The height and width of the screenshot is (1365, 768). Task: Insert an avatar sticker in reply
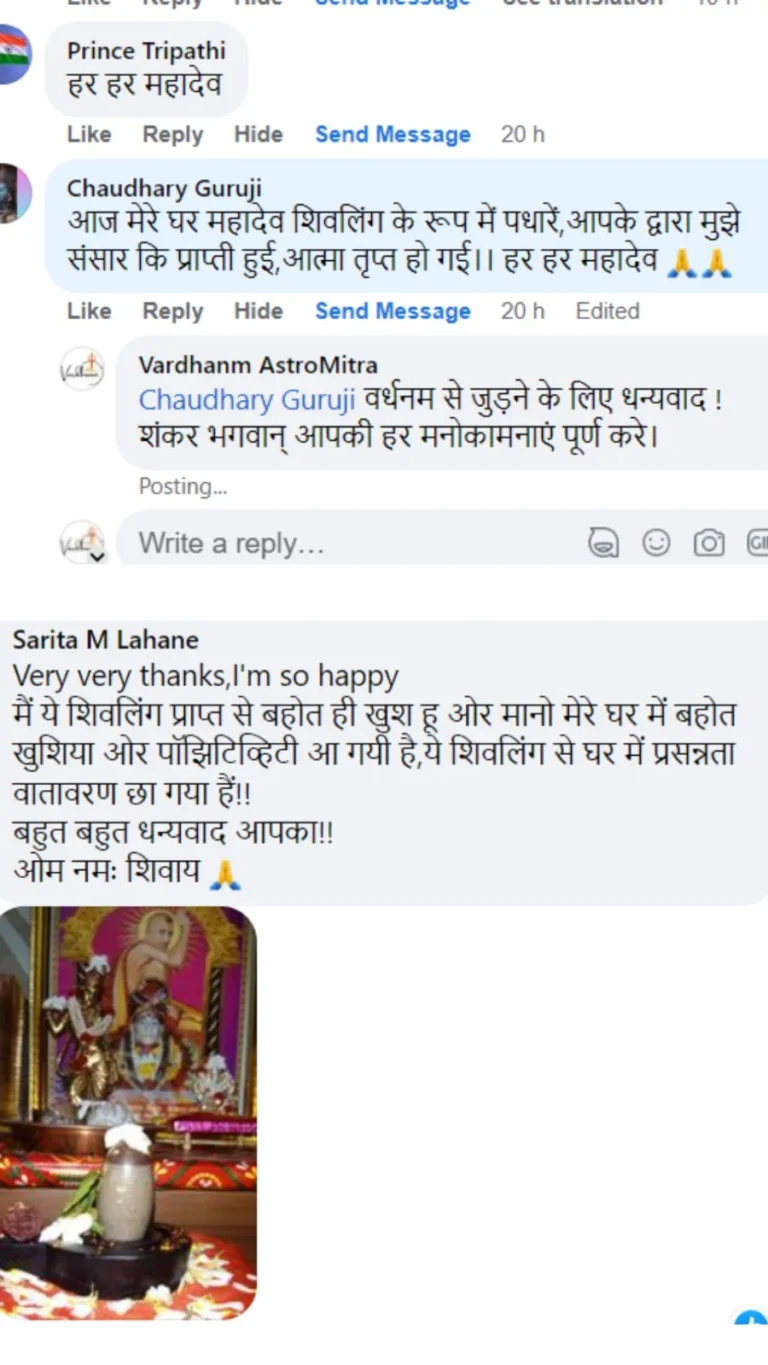[603, 543]
